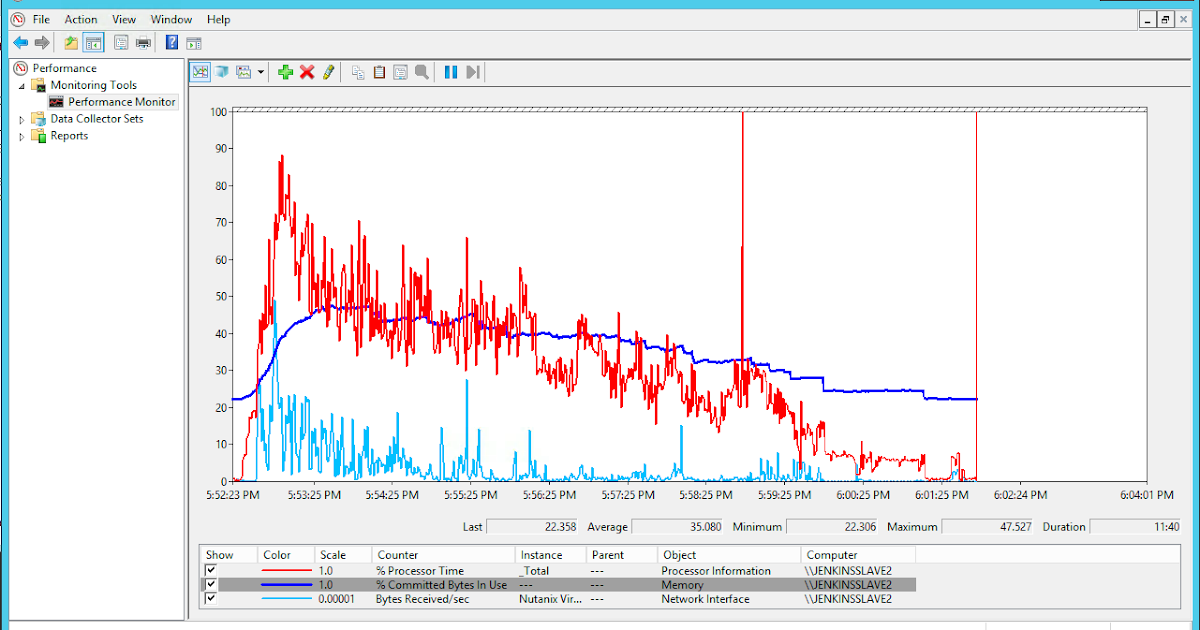The height and width of the screenshot is (630, 1200).
Task: Expand the Data Collector Sets node
Action: [21, 118]
